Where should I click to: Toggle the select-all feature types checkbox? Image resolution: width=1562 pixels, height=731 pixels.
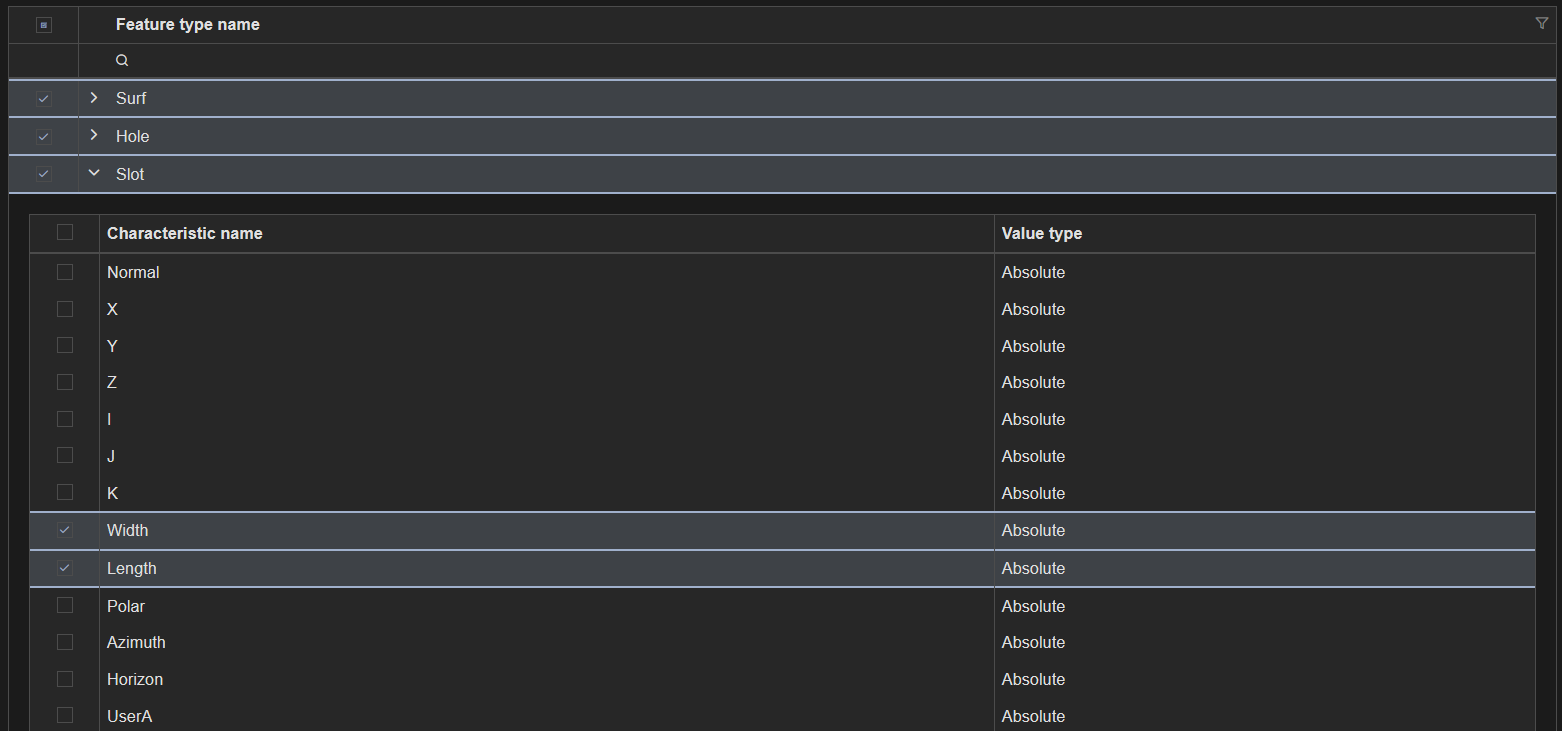pos(44,25)
